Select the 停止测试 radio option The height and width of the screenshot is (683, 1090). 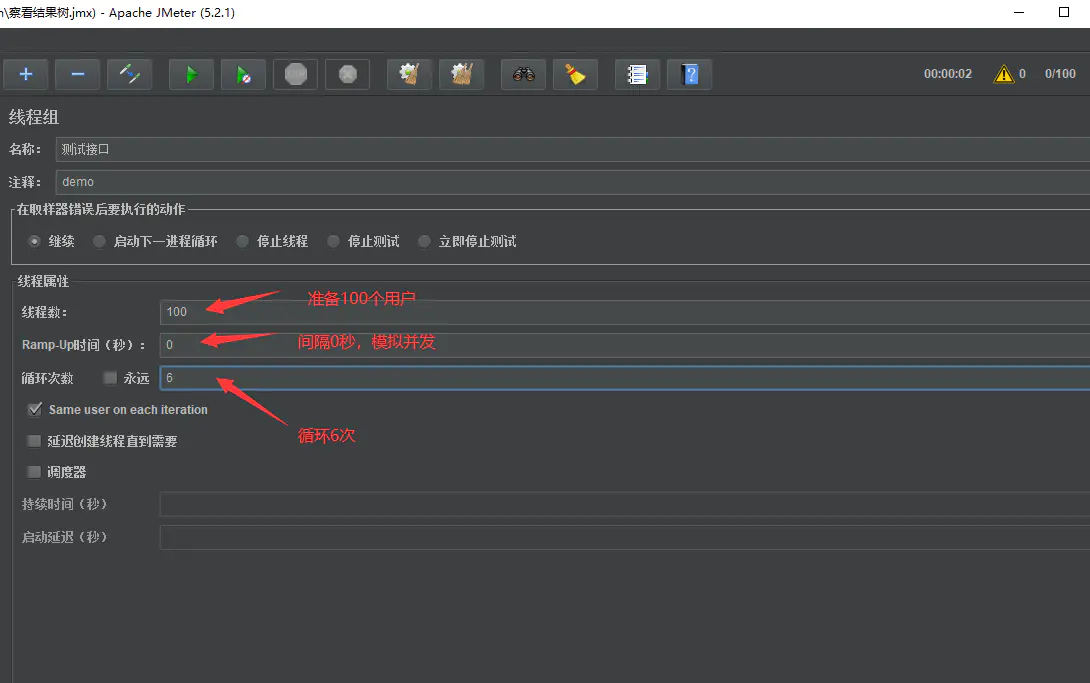coord(333,241)
